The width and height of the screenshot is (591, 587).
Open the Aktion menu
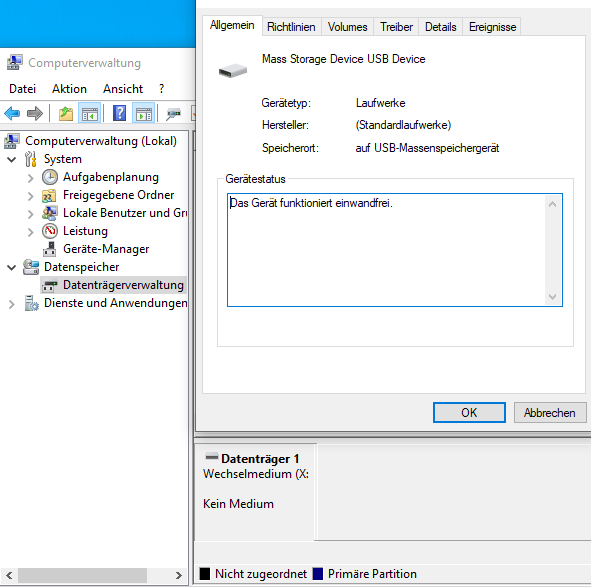pyautogui.click(x=69, y=89)
